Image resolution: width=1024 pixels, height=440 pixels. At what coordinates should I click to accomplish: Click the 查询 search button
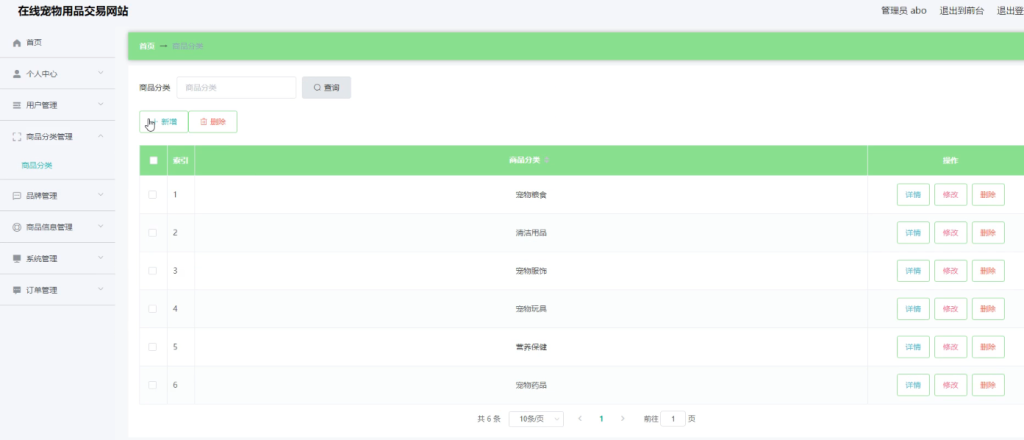[x=327, y=87]
